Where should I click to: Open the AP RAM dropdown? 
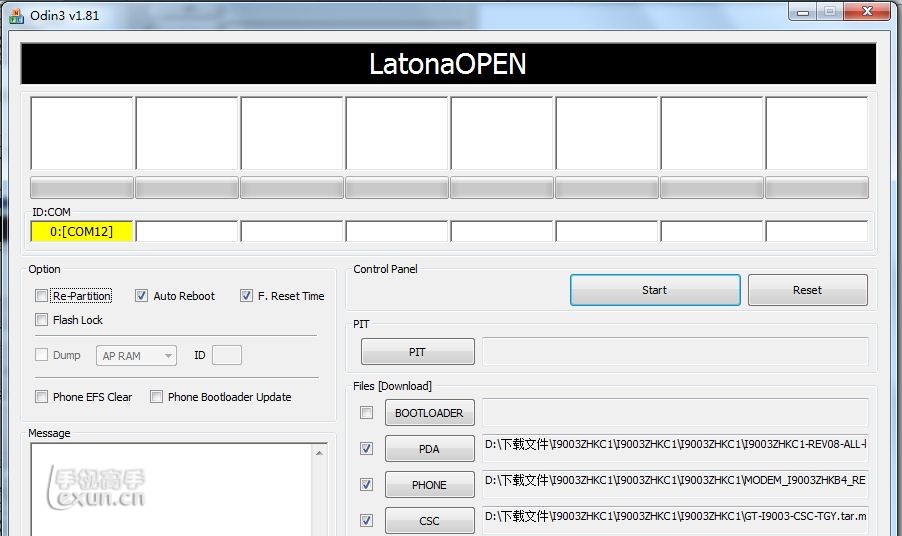coord(136,355)
